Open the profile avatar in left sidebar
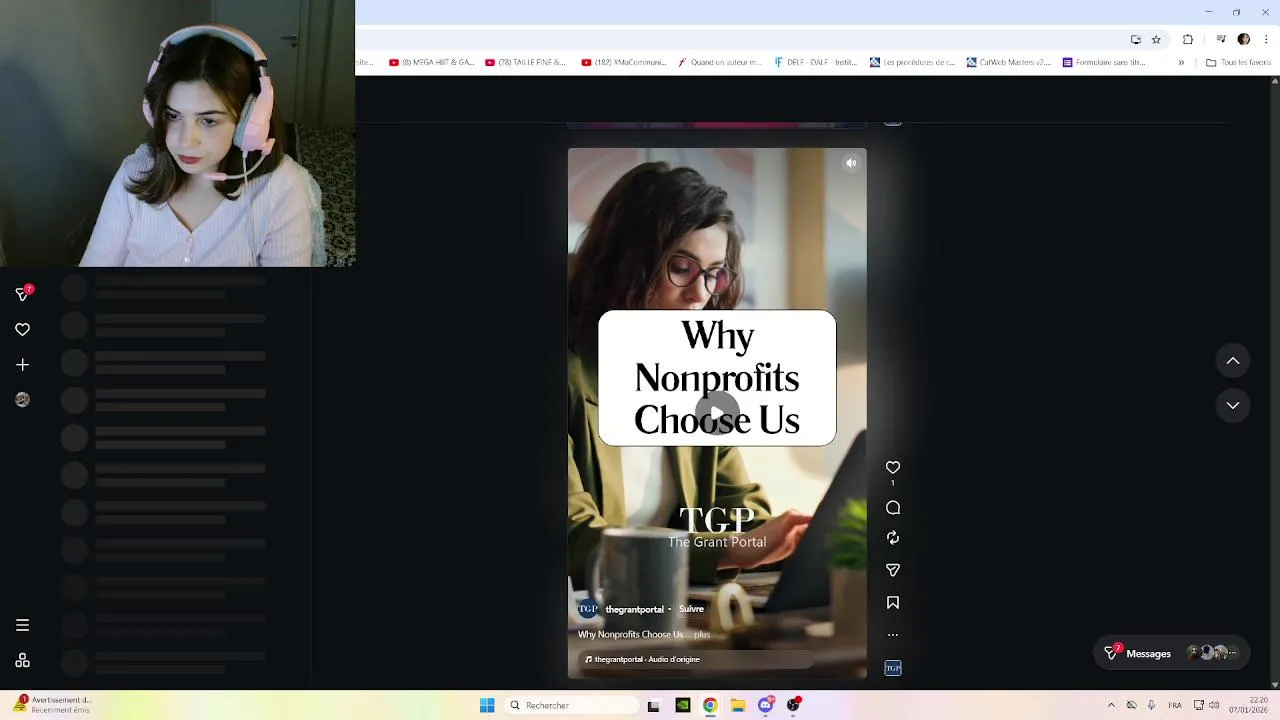The height and width of the screenshot is (720, 1280). click(22, 399)
